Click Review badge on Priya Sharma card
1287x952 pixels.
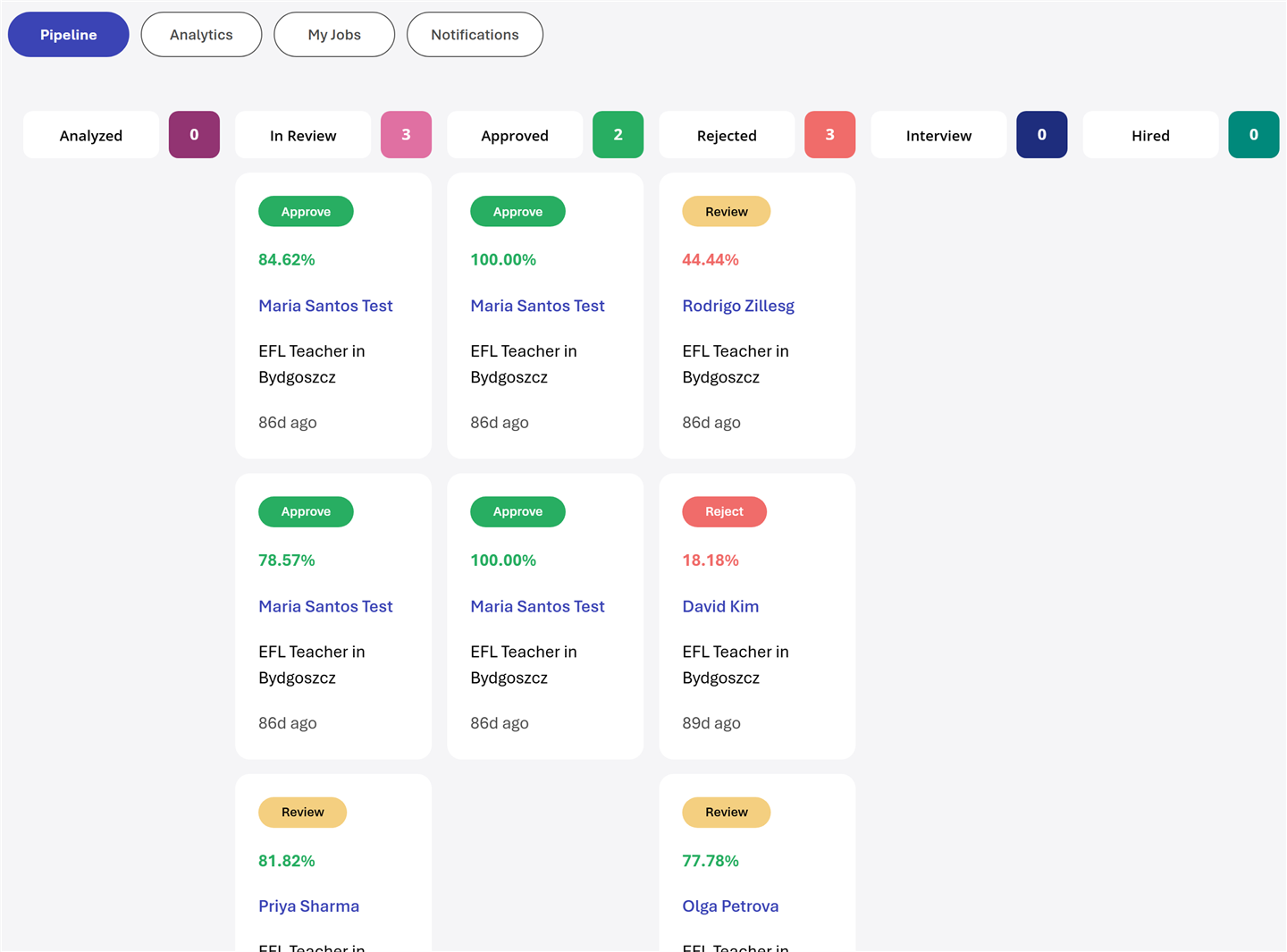pyautogui.click(x=302, y=813)
